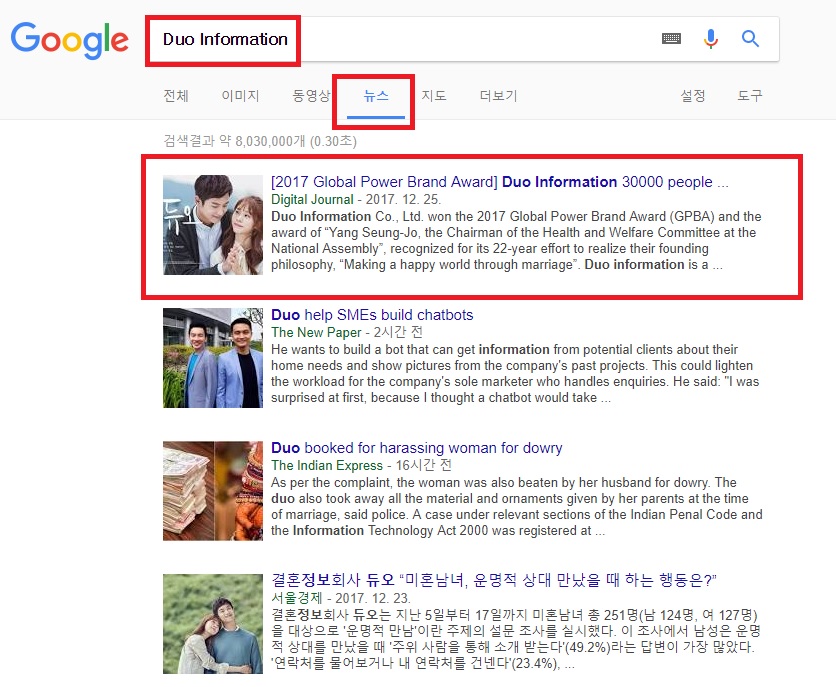Click the snippet starting '결혼정보회사 듀오는 지난 5일부터'

click(x=516, y=639)
